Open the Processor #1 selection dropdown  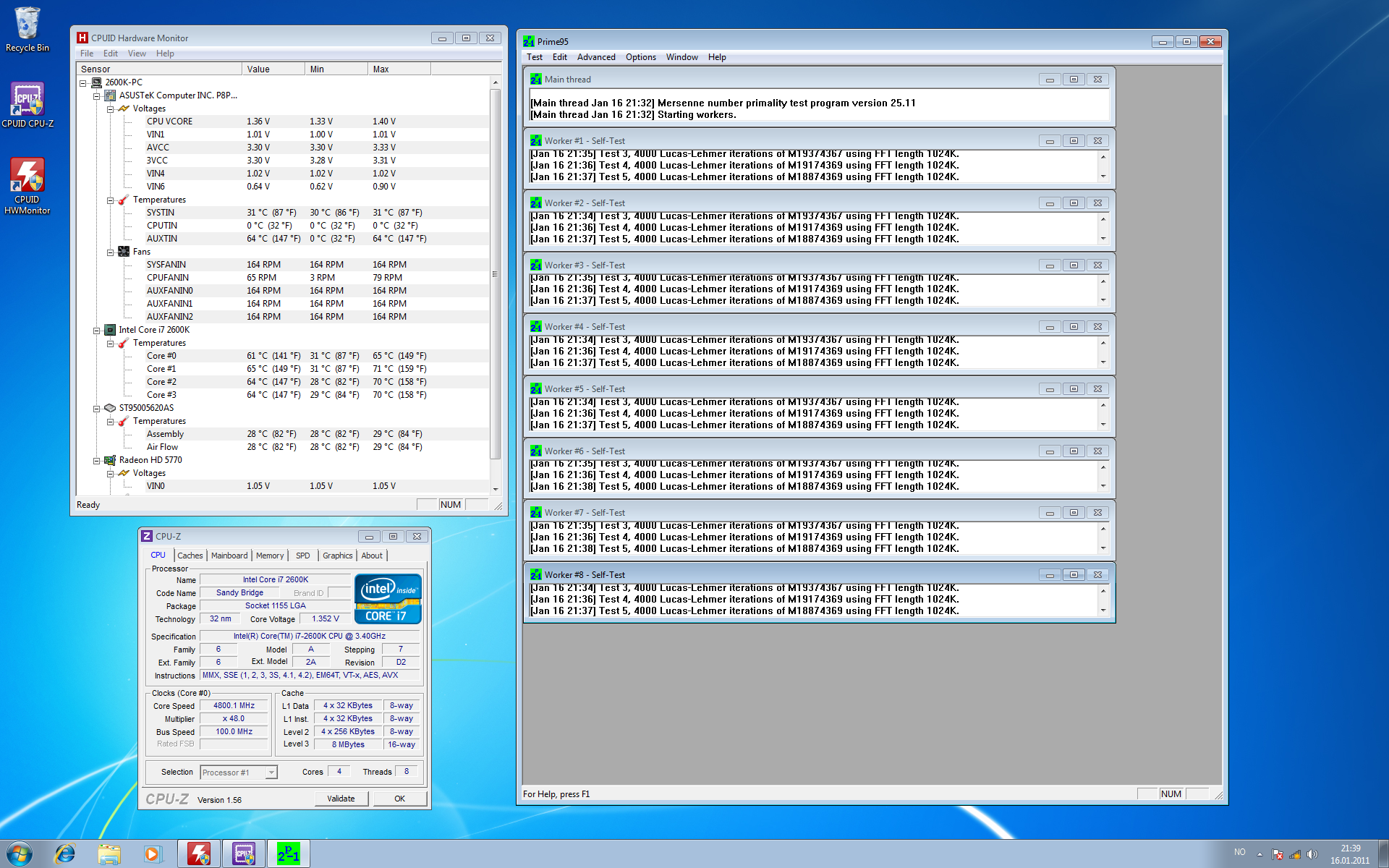[271, 773]
